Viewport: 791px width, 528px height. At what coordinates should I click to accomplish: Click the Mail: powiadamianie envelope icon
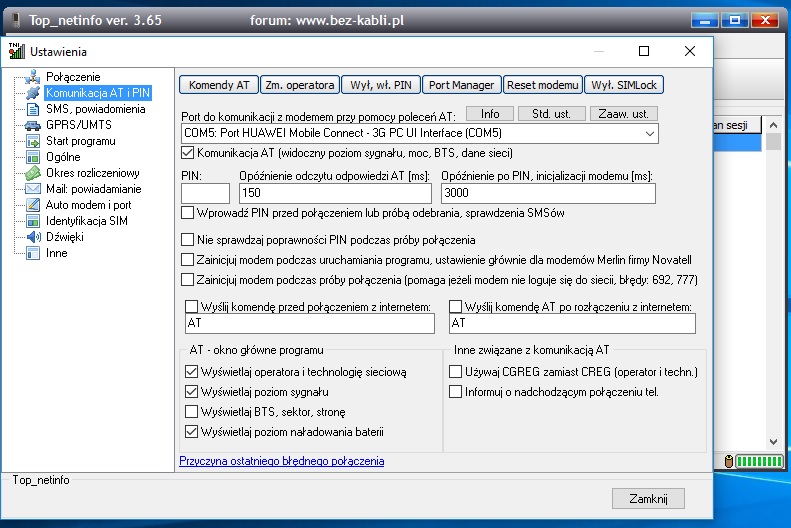pyautogui.click(x=33, y=189)
